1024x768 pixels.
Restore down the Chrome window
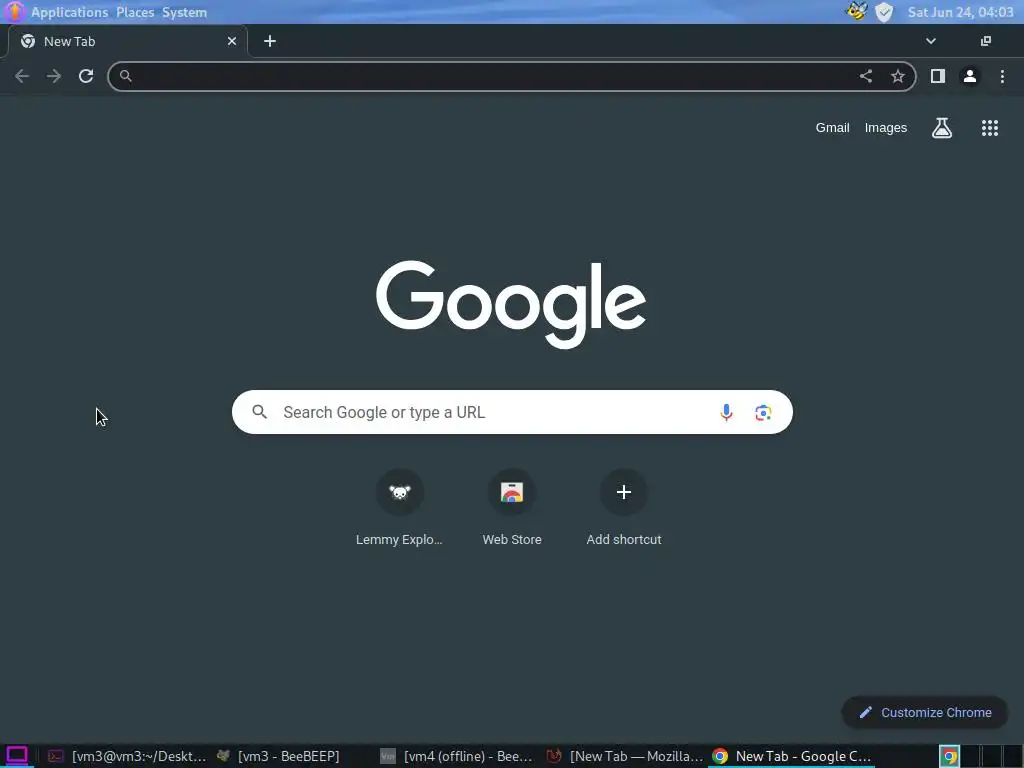(x=986, y=41)
